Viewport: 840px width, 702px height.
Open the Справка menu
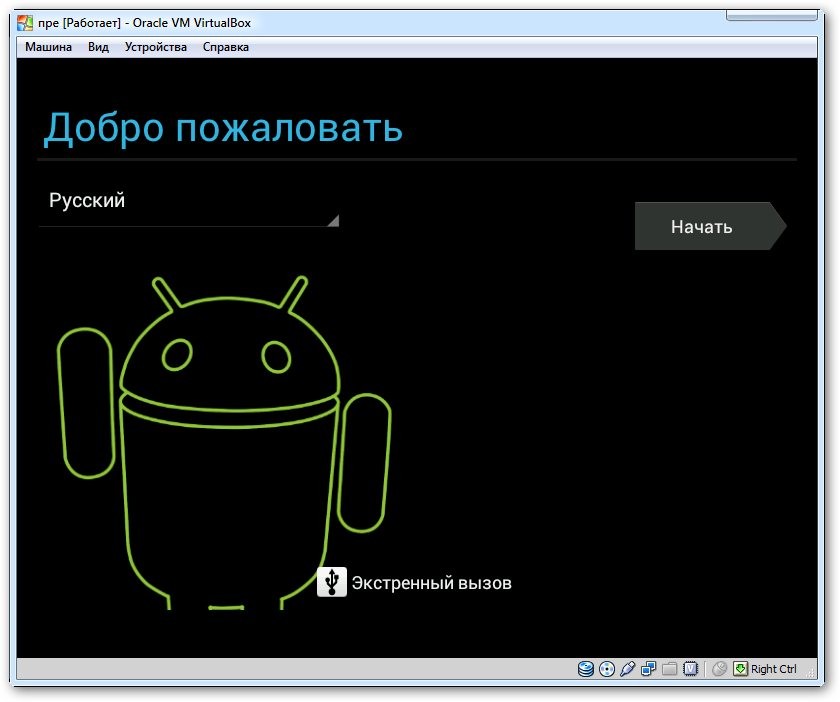[226, 47]
